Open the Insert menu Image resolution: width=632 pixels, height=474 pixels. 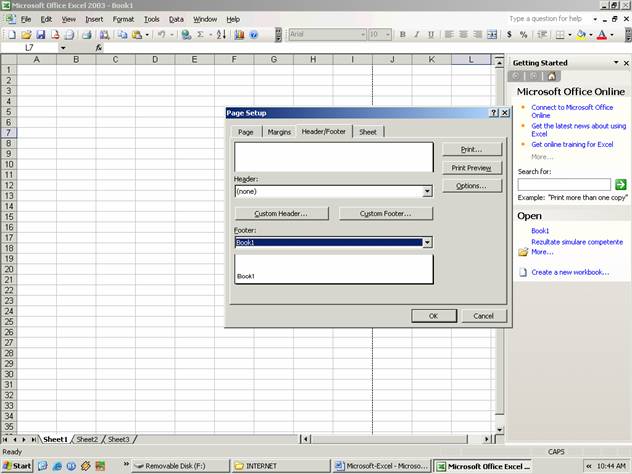point(94,19)
